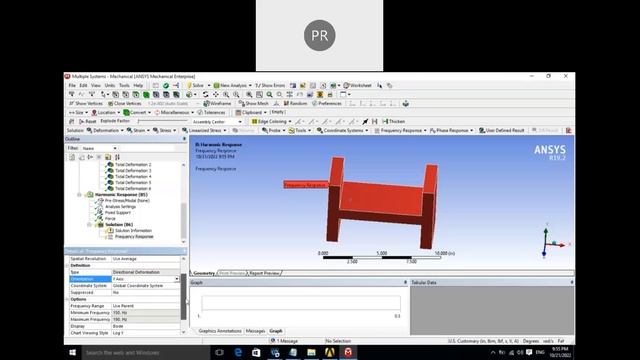
Task: Click the New Analysis toolbar button
Action: [232, 85]
